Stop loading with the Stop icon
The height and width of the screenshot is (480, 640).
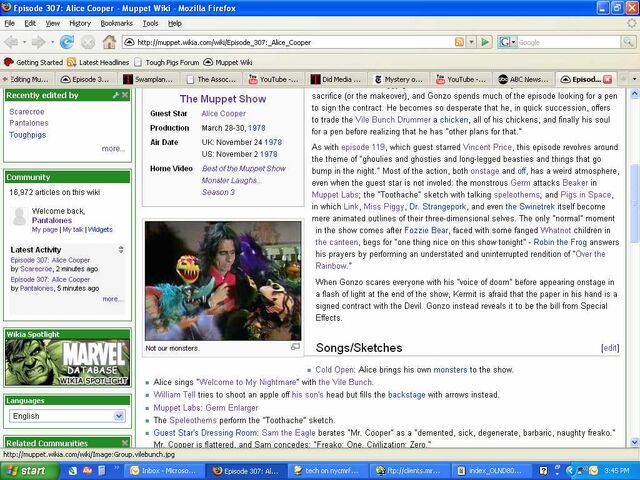point(88,42)
